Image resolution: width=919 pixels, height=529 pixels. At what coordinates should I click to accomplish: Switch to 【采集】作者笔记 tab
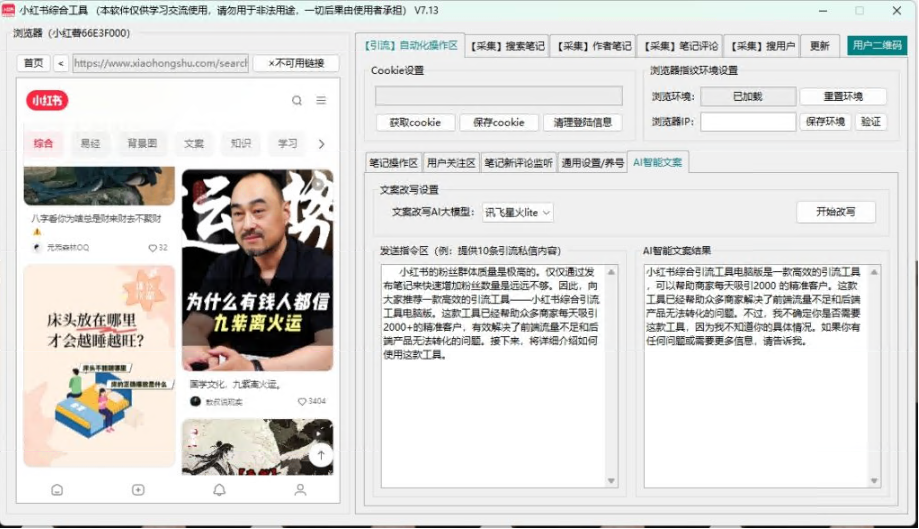click(594, 46)
